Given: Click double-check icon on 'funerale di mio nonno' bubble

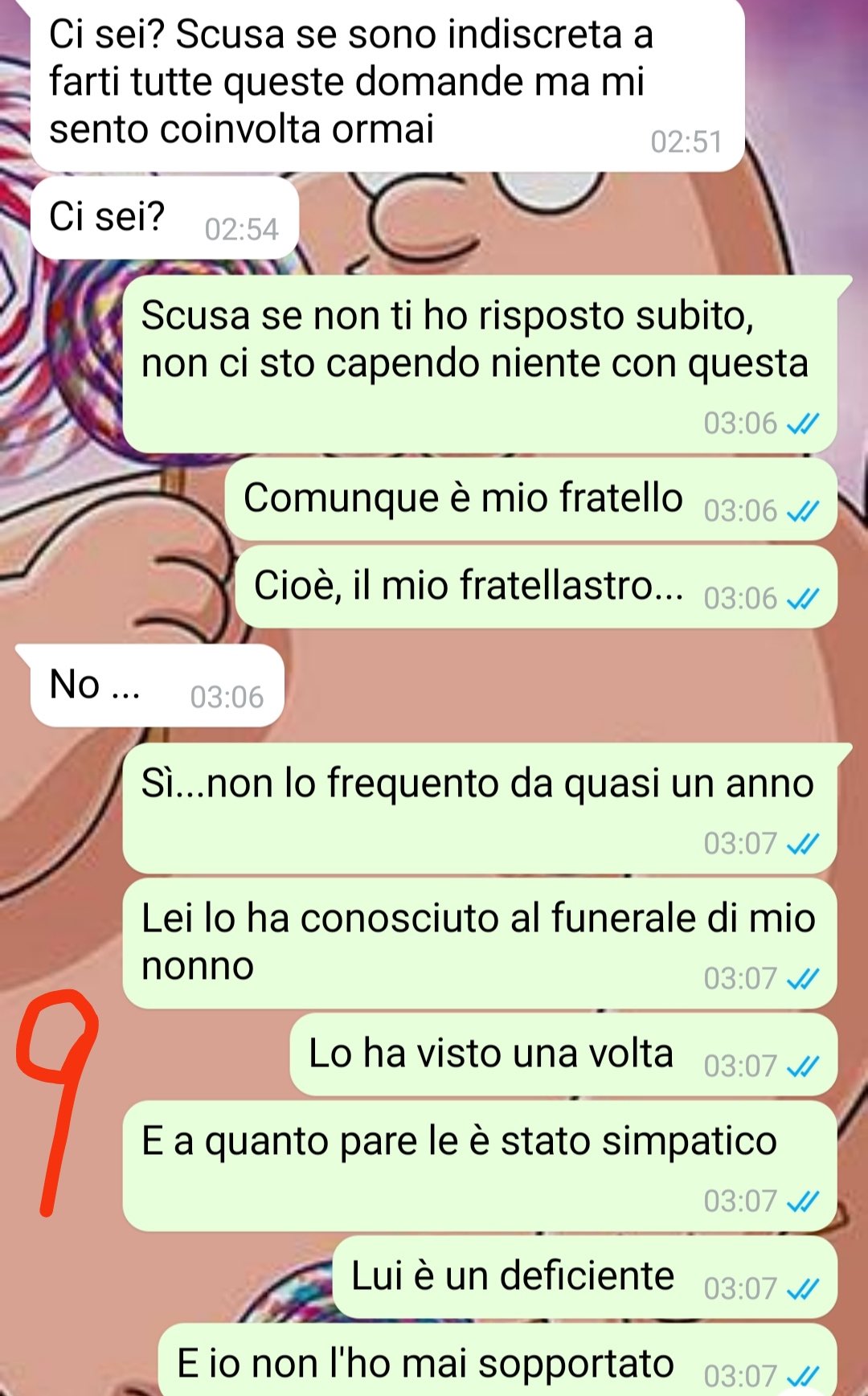Looking at the screenshot, I should click(x=803, y=979).
